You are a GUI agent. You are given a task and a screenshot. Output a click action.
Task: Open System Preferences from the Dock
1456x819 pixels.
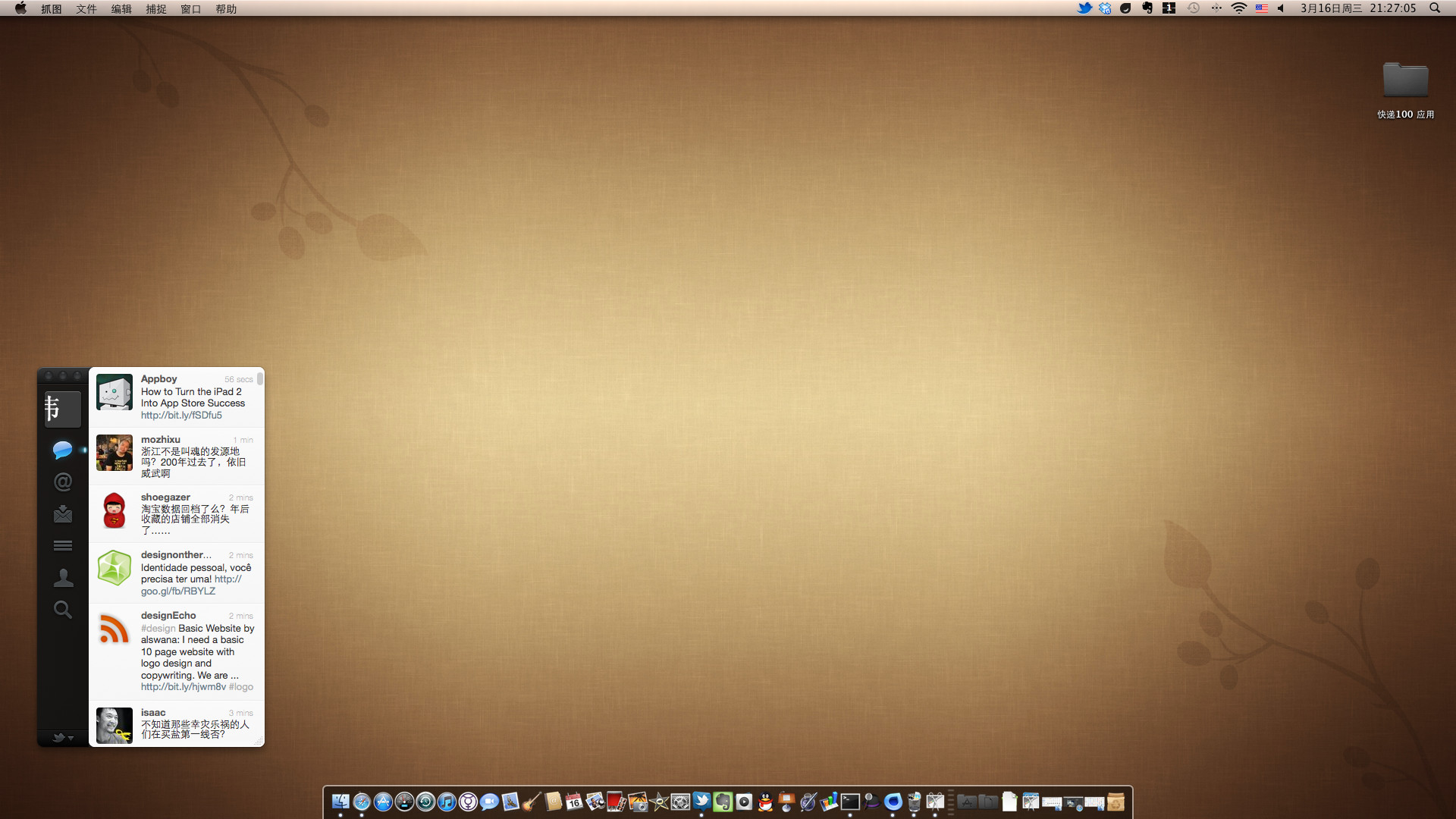pyautogui.click(x=680, y=802)
